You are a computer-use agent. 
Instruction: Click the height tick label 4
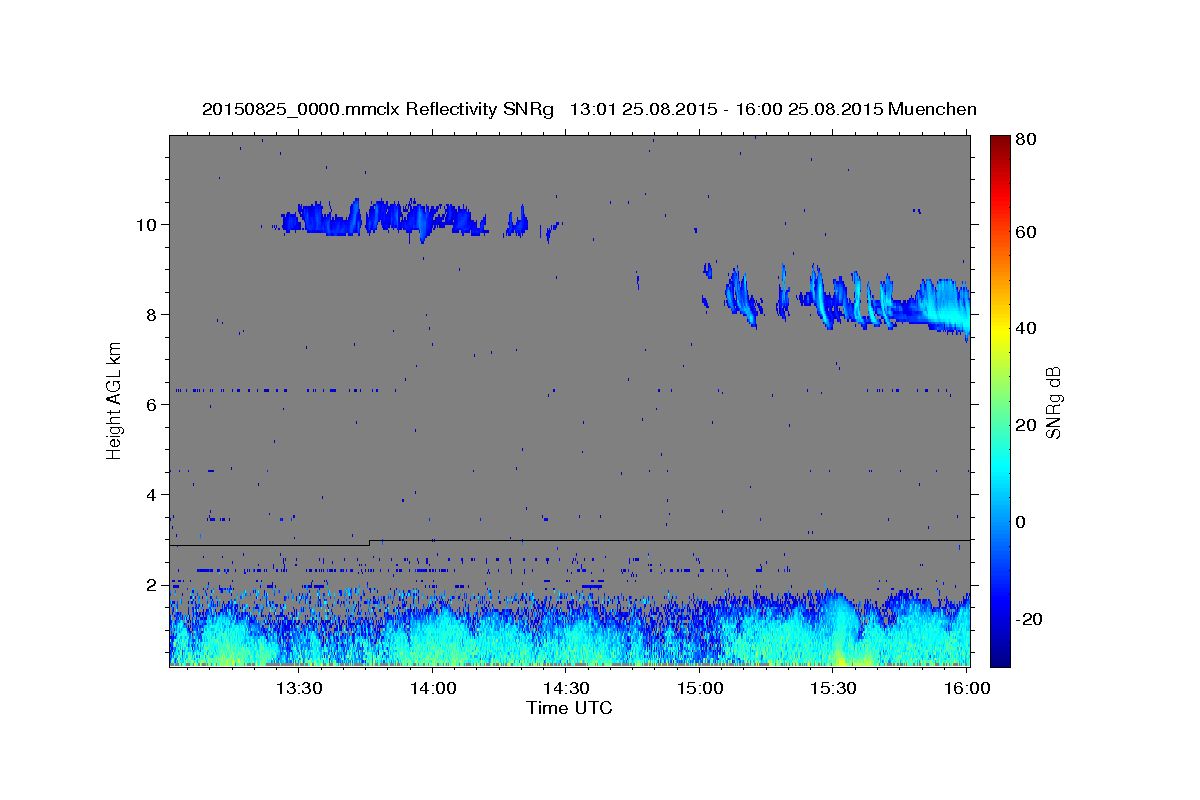coord(153,494)
